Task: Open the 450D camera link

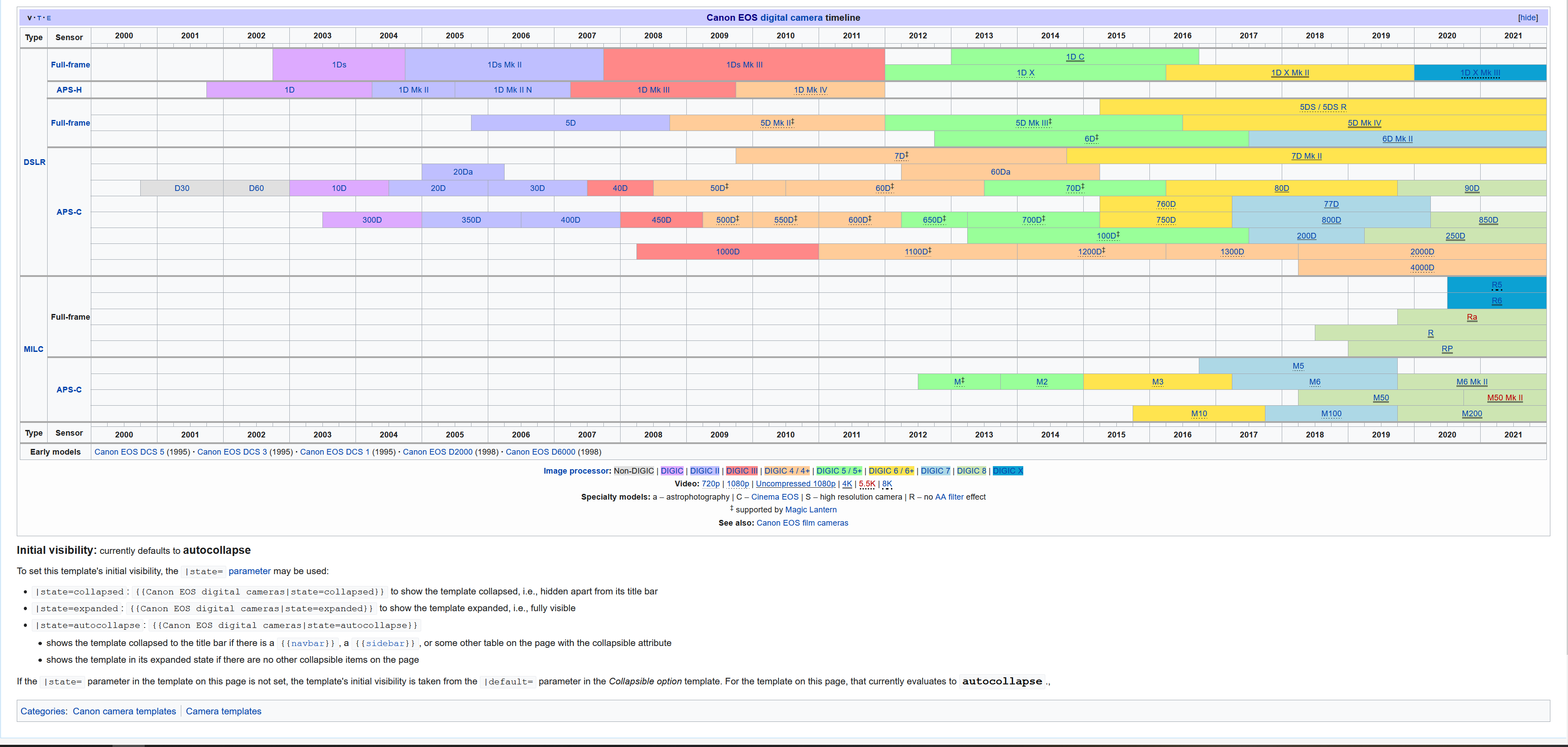Action: tap(661, 220)
